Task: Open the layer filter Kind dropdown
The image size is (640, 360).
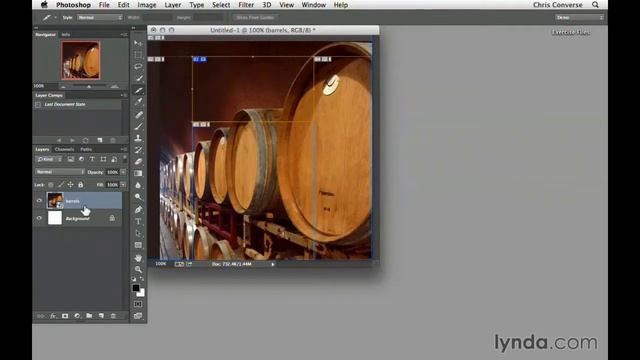Action: (49, 159)
